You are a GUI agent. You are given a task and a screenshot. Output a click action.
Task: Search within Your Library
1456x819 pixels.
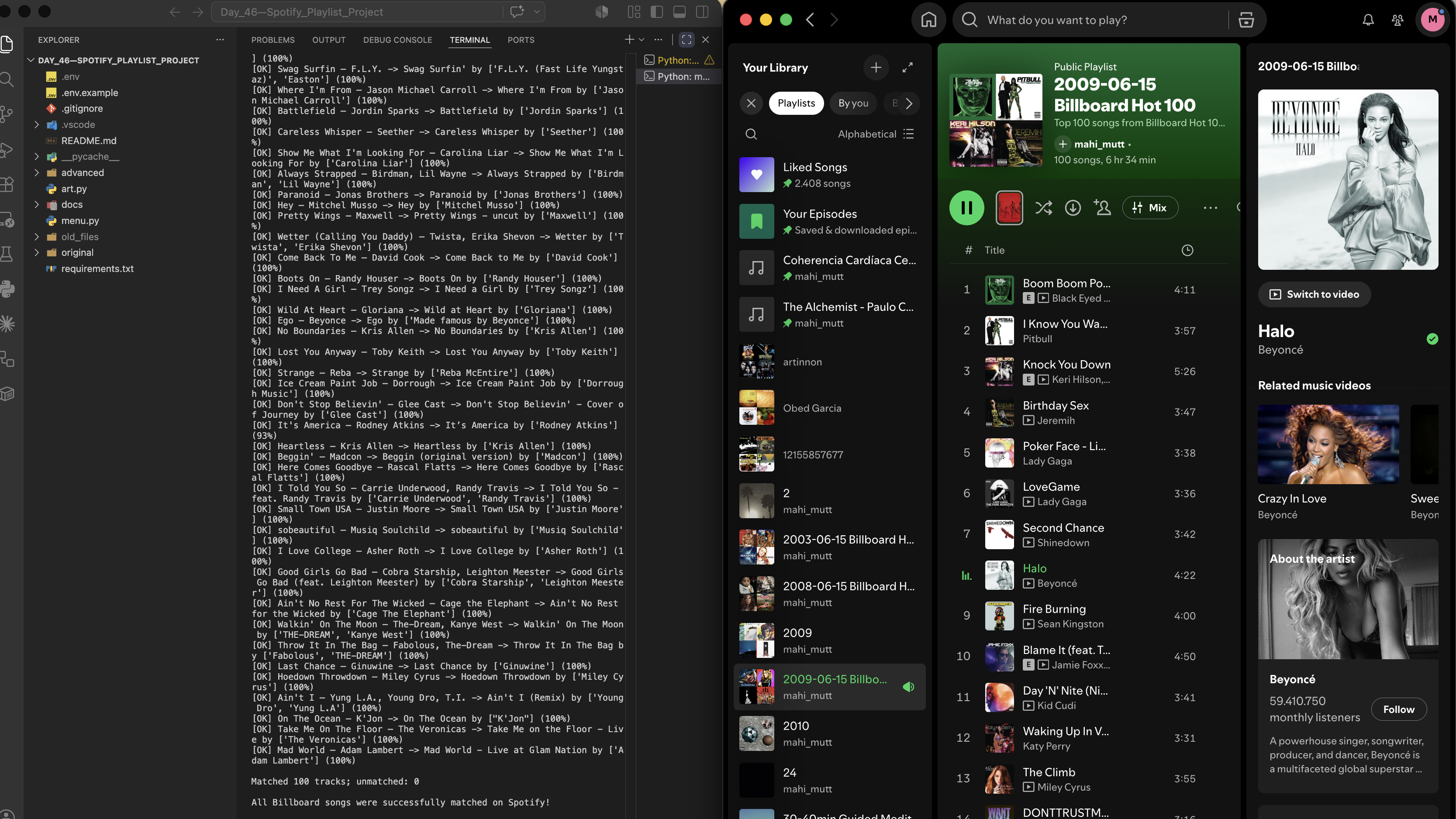click(751, 134)
